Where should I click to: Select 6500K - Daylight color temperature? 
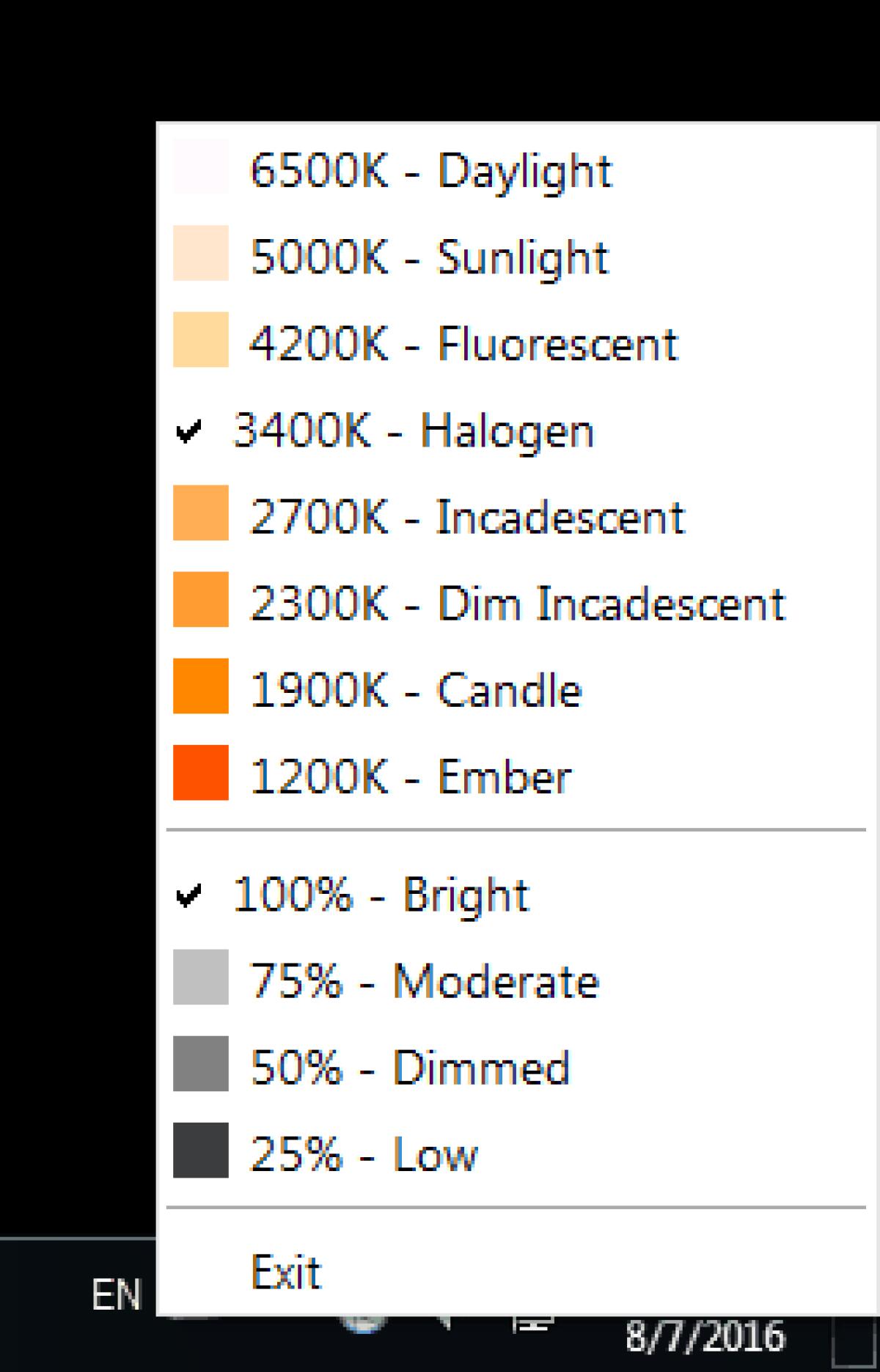pos(430,170)
